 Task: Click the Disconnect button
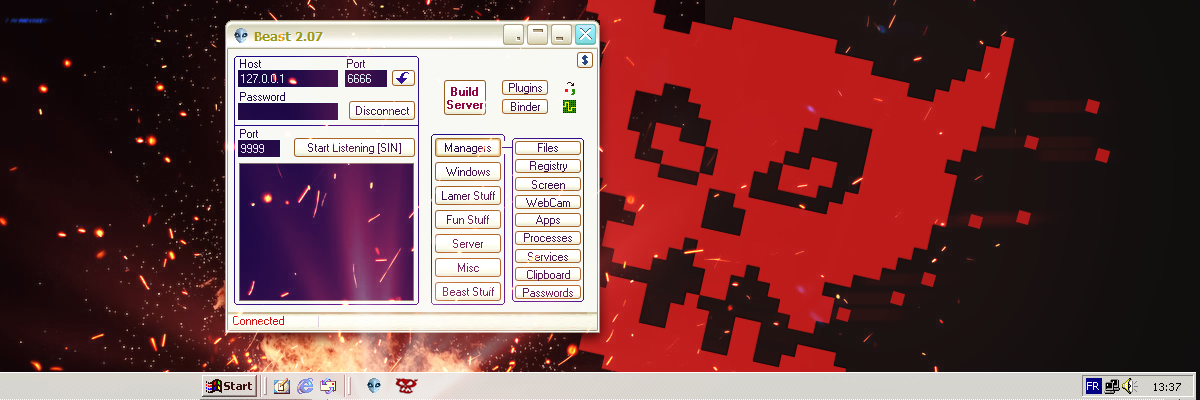pos(382,111)
